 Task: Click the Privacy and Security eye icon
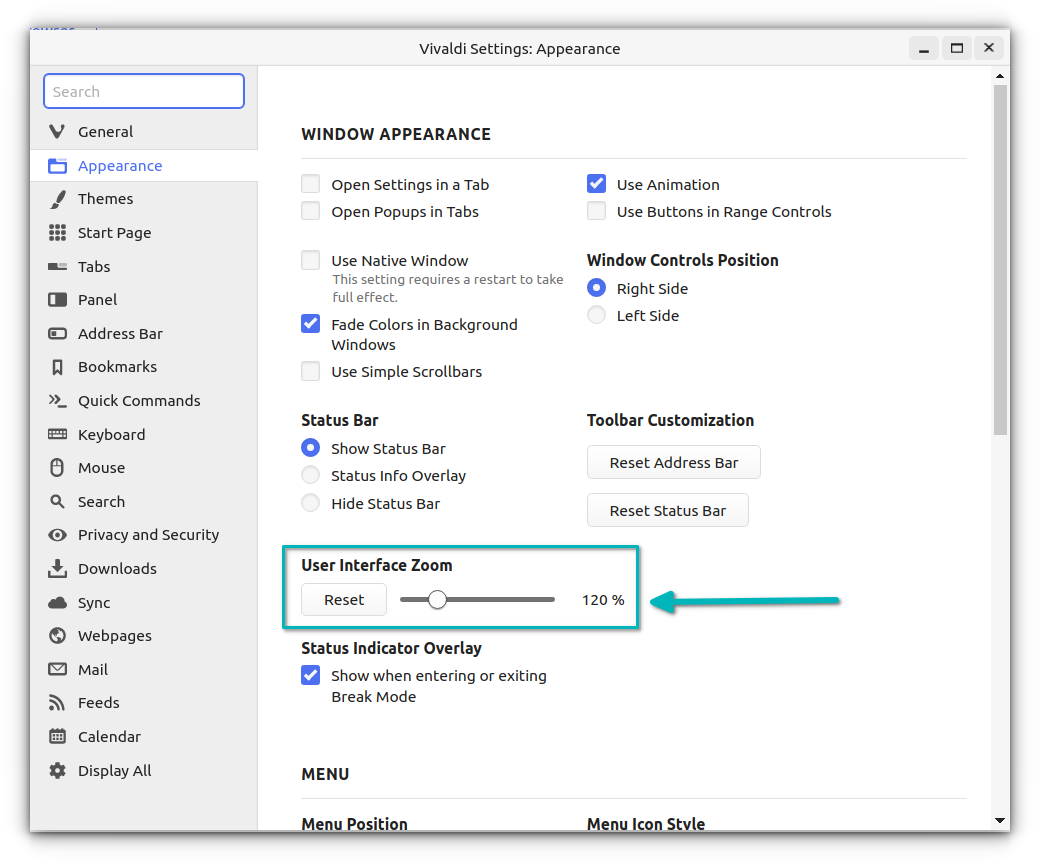click(57, 535)
